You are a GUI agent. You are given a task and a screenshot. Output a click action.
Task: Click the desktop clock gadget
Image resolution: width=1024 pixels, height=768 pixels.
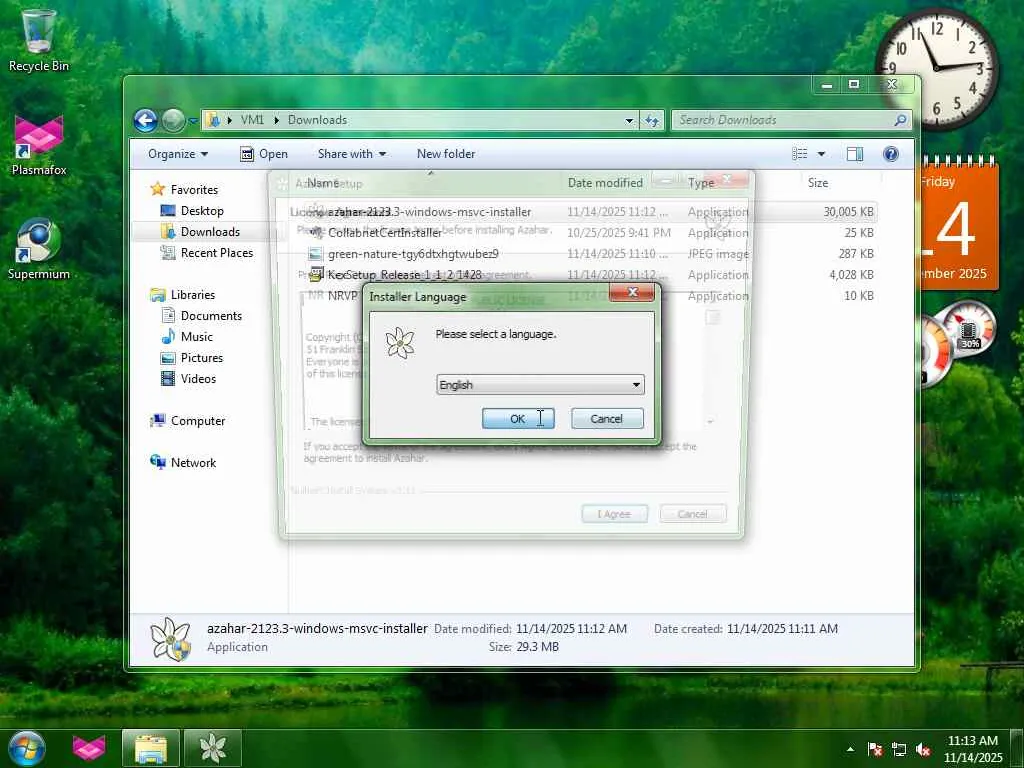tap(936, 68)
